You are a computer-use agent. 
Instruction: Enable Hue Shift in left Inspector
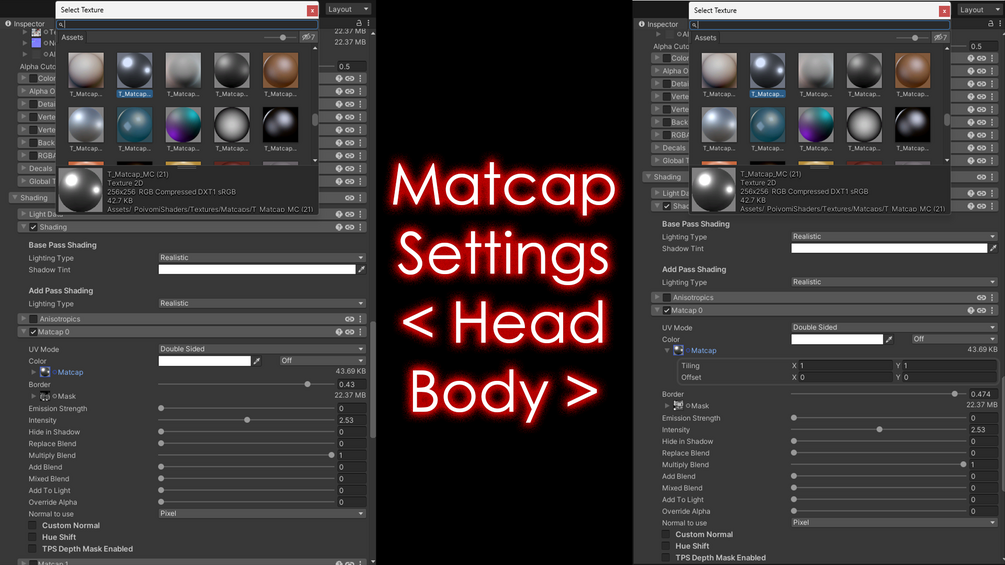pos(32,537)
